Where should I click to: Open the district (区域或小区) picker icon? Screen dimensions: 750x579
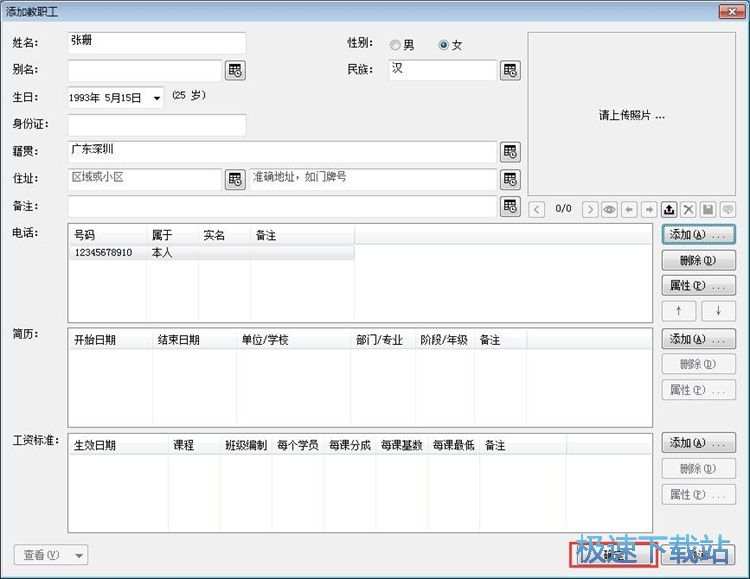coord(235,179)
